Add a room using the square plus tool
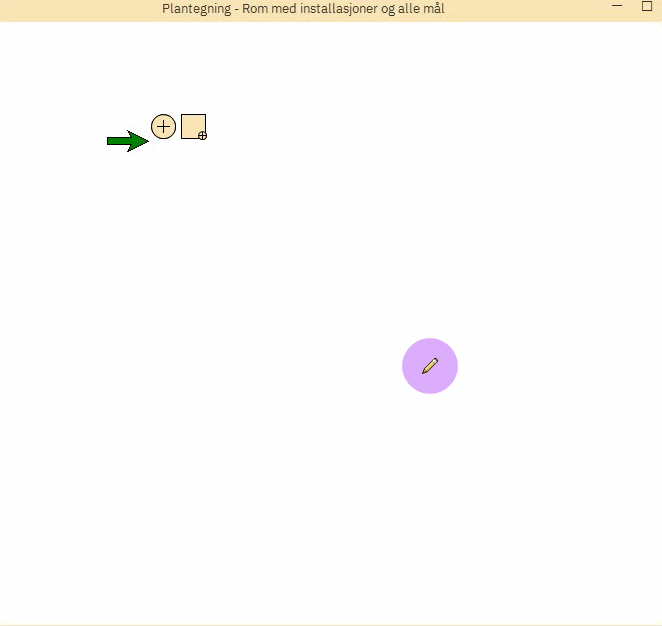662x626 pixels. pos(193,126)
